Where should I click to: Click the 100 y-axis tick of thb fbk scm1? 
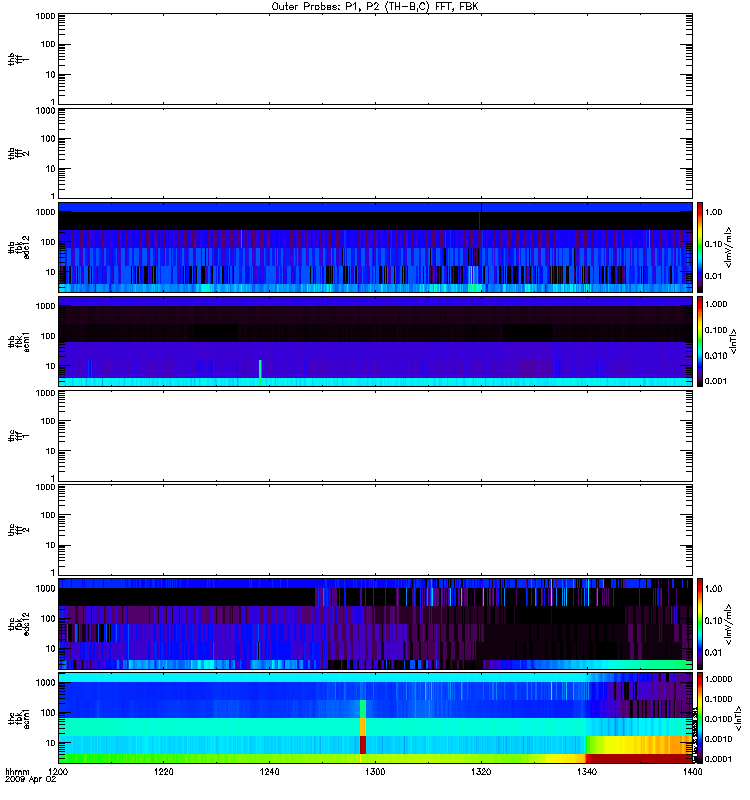[x=48, y=336]
